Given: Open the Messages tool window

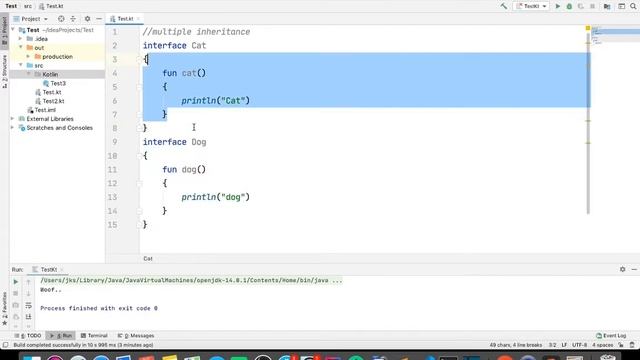Looking at the screenshot, I should click(x=136, y=336).
